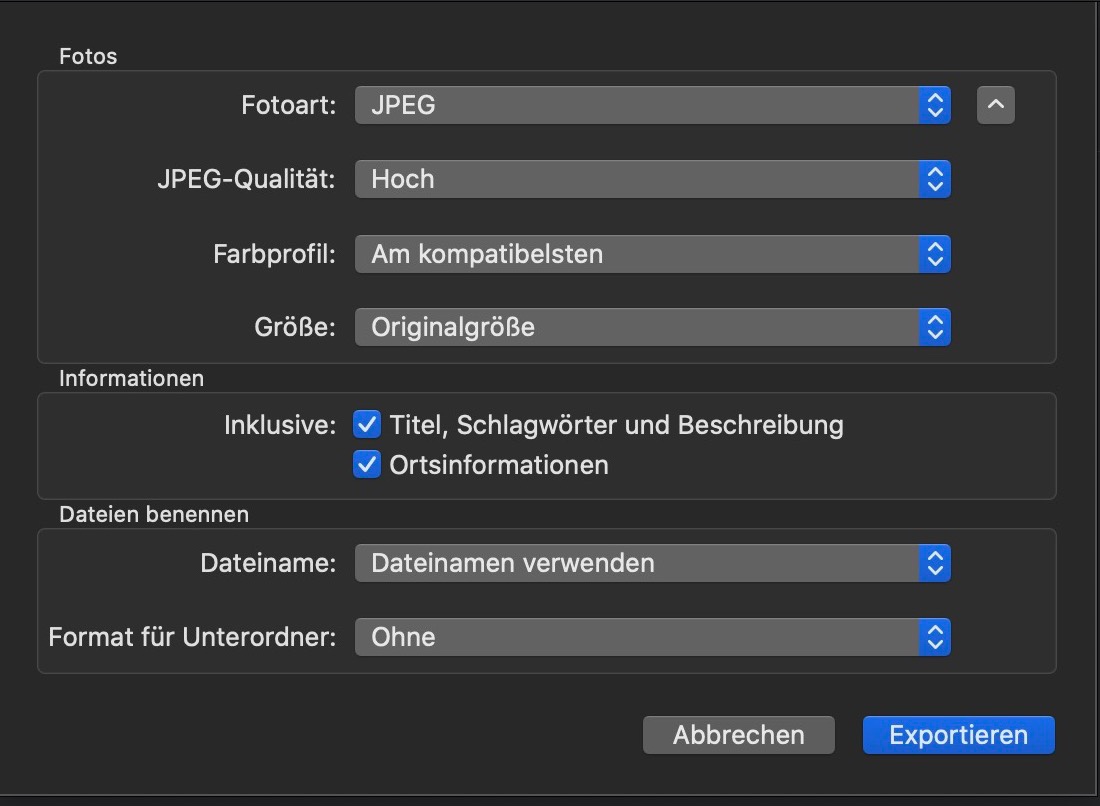Click the Ortsinformationen label text
The height and width of the screenshot is (806, 1100).
click(x=498, y=465)
